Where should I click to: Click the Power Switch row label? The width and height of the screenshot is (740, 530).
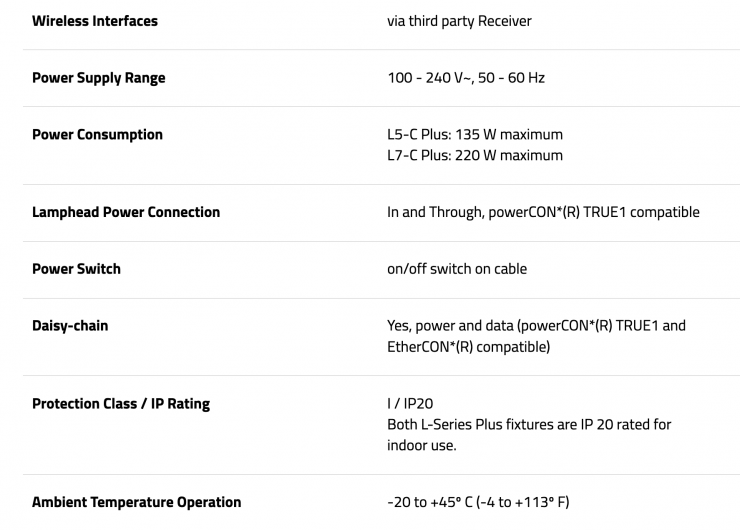76,269
